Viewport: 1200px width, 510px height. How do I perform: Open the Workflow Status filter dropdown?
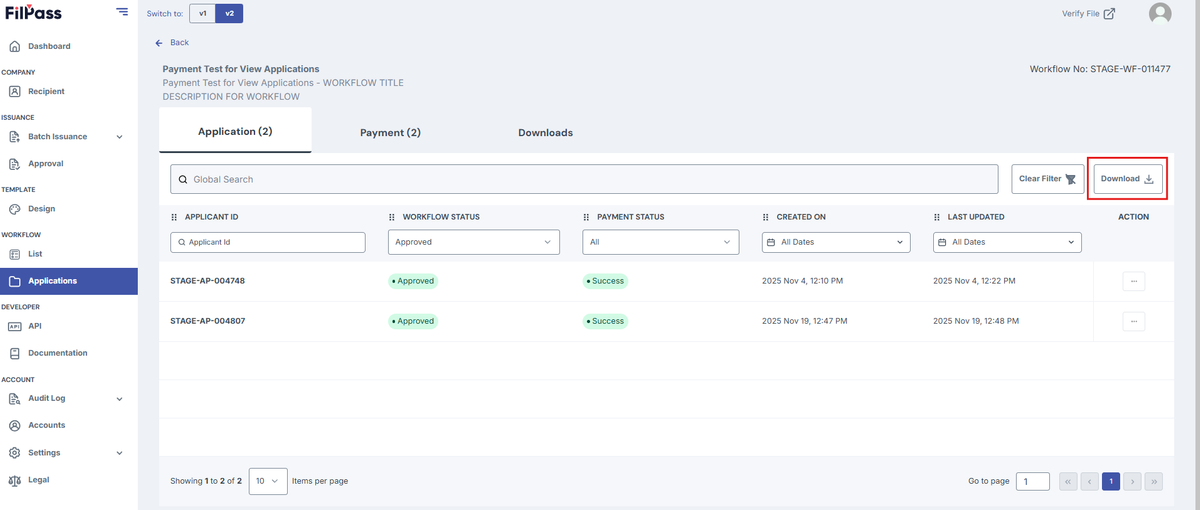tap(474, 242)
